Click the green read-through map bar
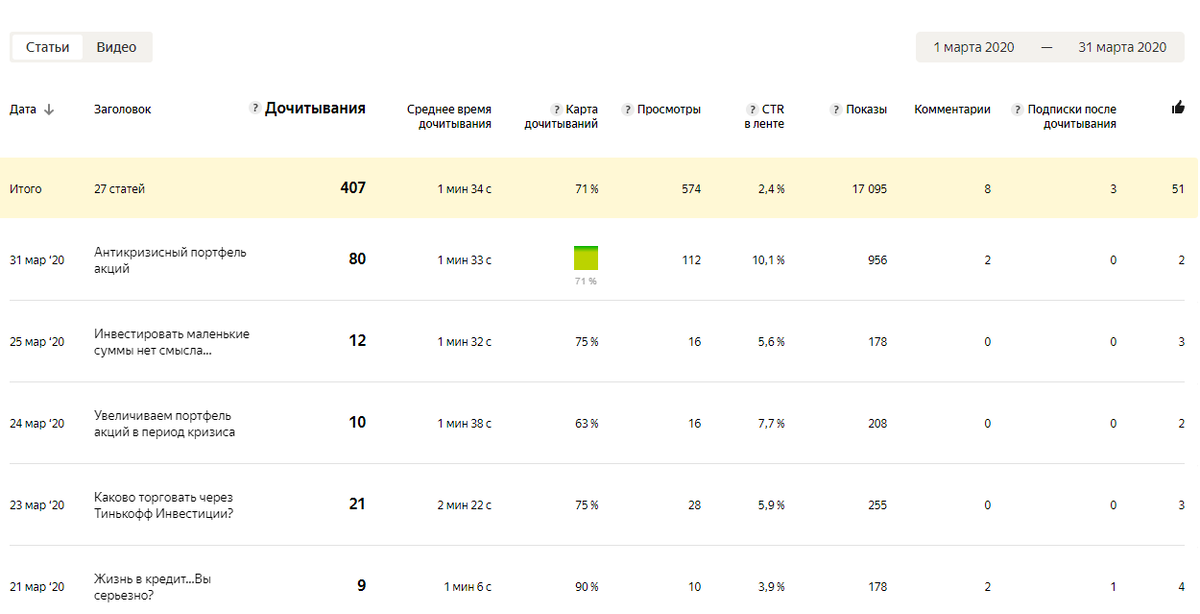This screenshot has width=1200, height=614. pyautogui.click(x=586, y=257)
